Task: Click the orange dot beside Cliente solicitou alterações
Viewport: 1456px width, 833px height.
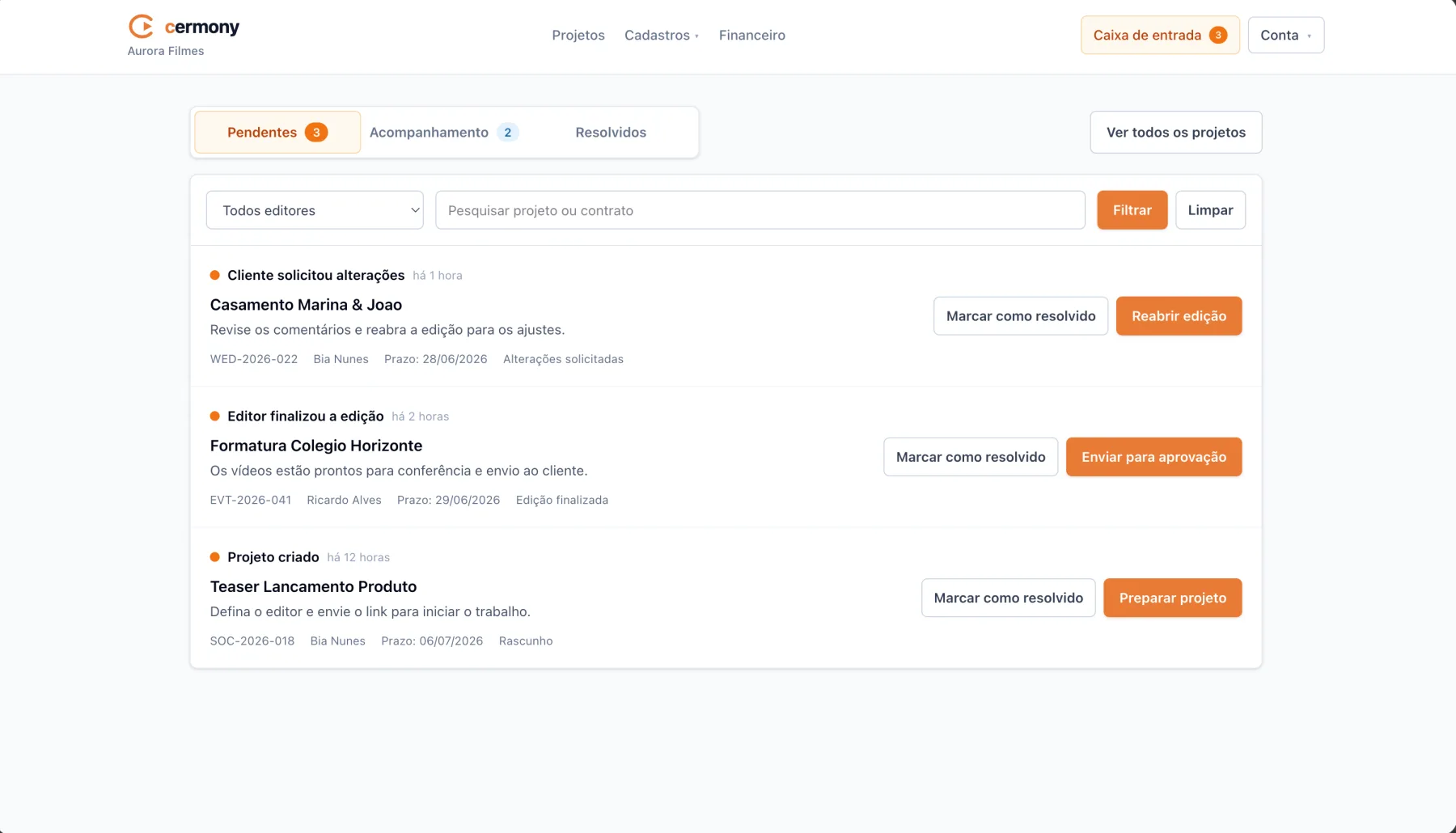Action: tap(215, 275)
